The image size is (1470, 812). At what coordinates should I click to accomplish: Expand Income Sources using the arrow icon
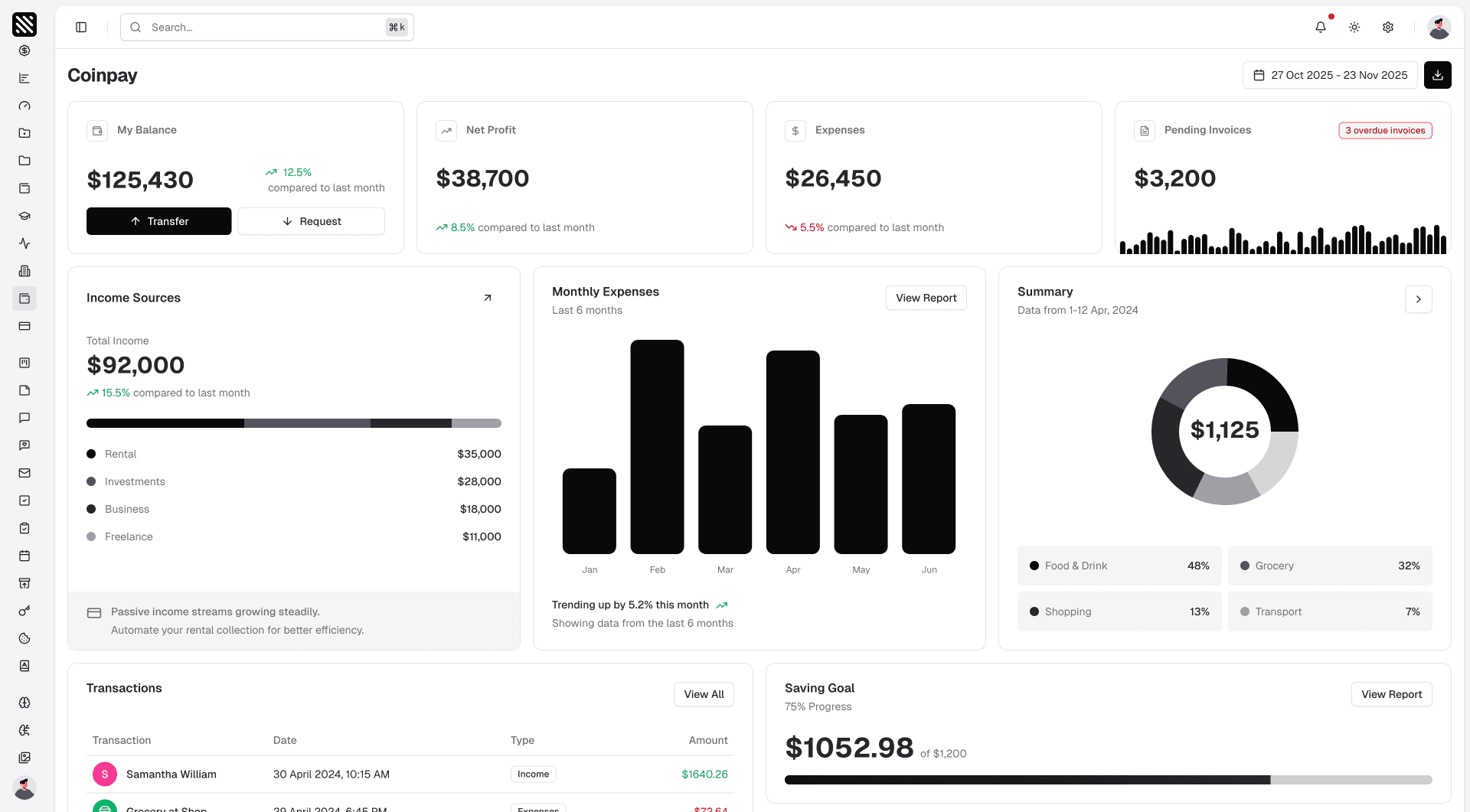coord(488,298)
